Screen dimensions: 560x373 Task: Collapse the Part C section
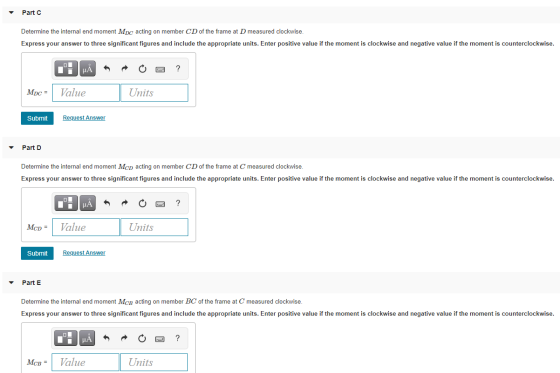(11, 13)
